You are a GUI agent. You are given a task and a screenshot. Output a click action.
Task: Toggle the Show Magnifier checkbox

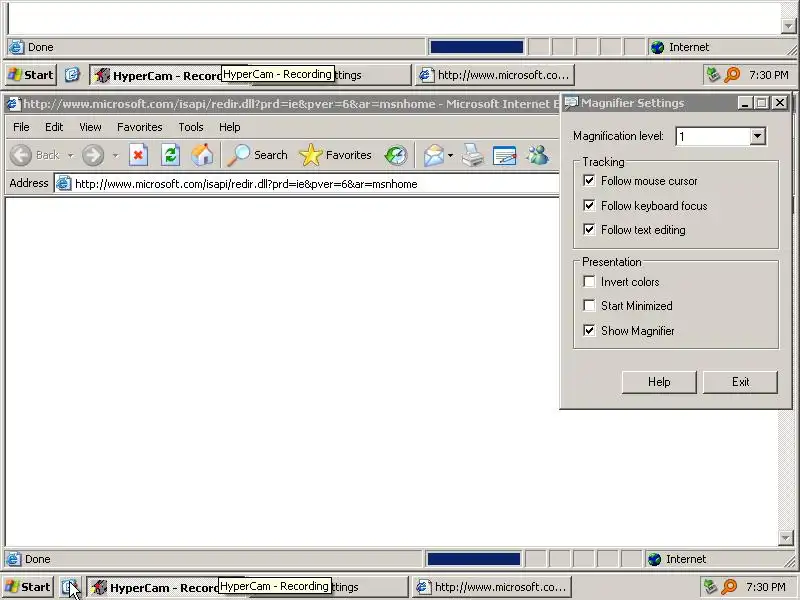click(589, 331)
